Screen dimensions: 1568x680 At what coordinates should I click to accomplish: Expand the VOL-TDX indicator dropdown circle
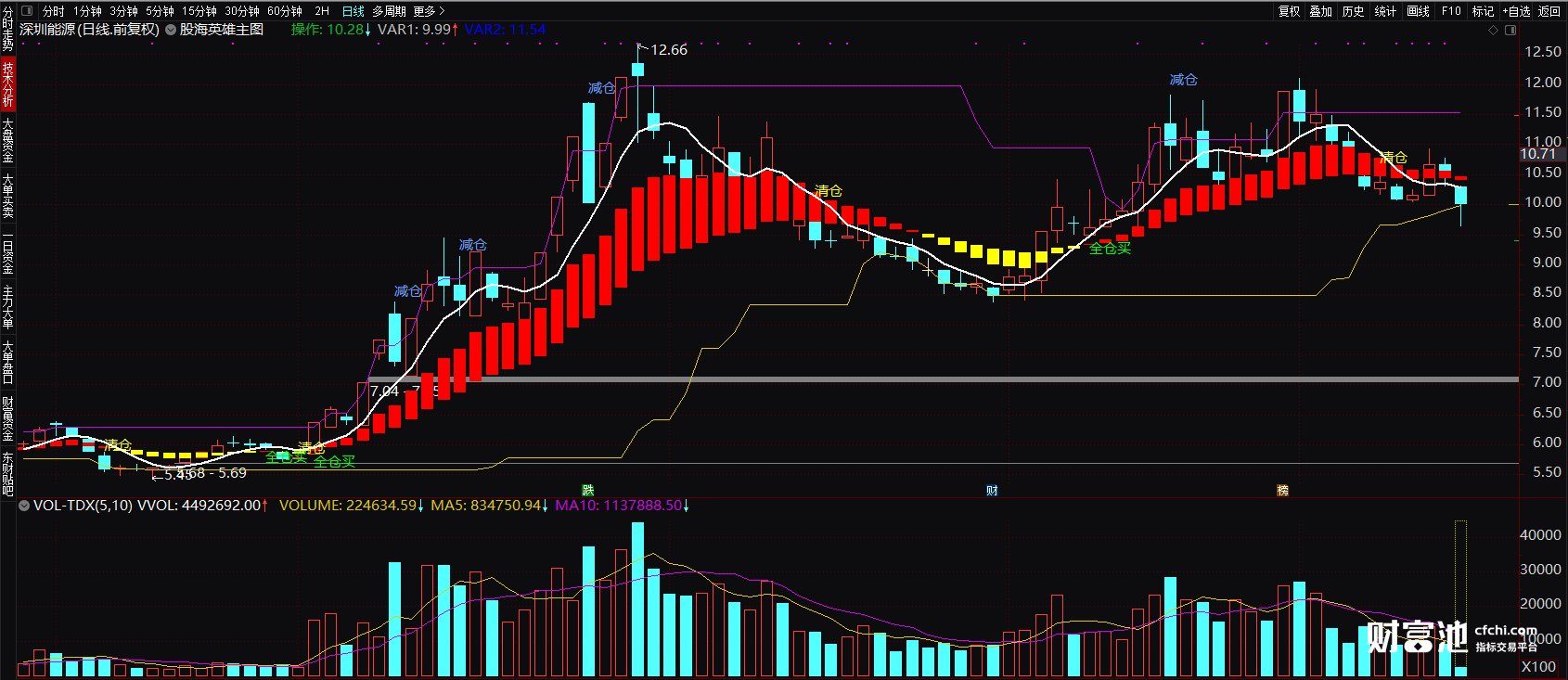pos(24,506)
